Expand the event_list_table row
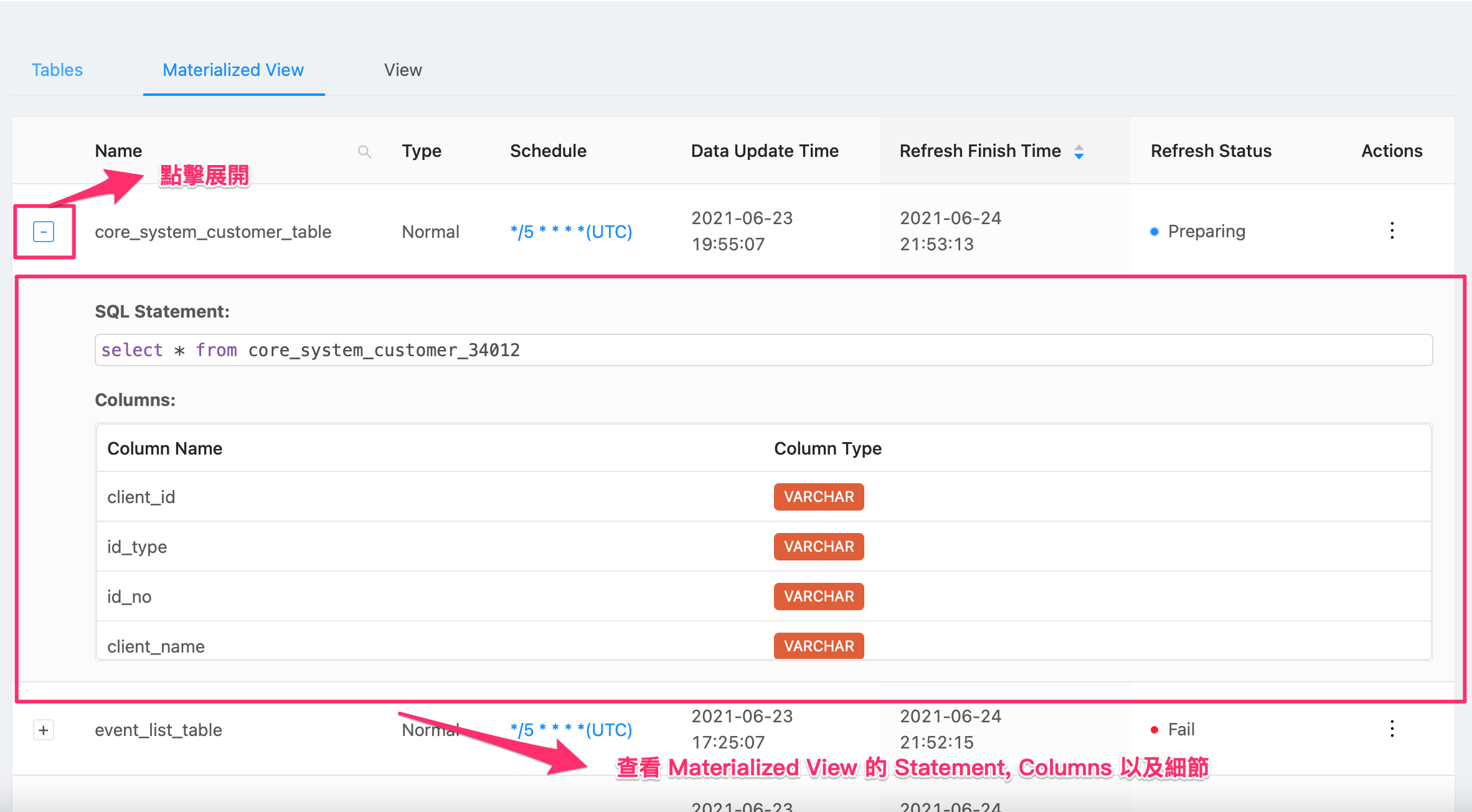Screen dimensions: 1472x812 pyautogui.click(x=44, y=730)
